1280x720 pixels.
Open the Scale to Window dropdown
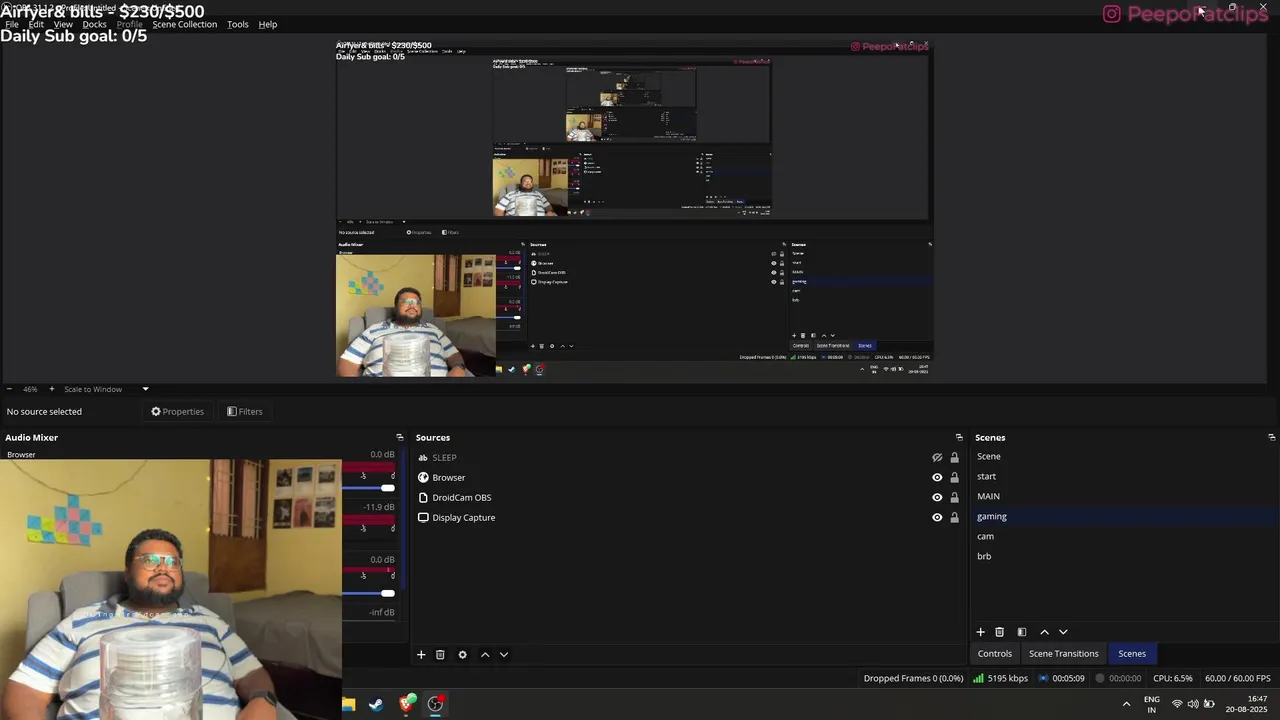pyautogui.click(x=106, y=389)
